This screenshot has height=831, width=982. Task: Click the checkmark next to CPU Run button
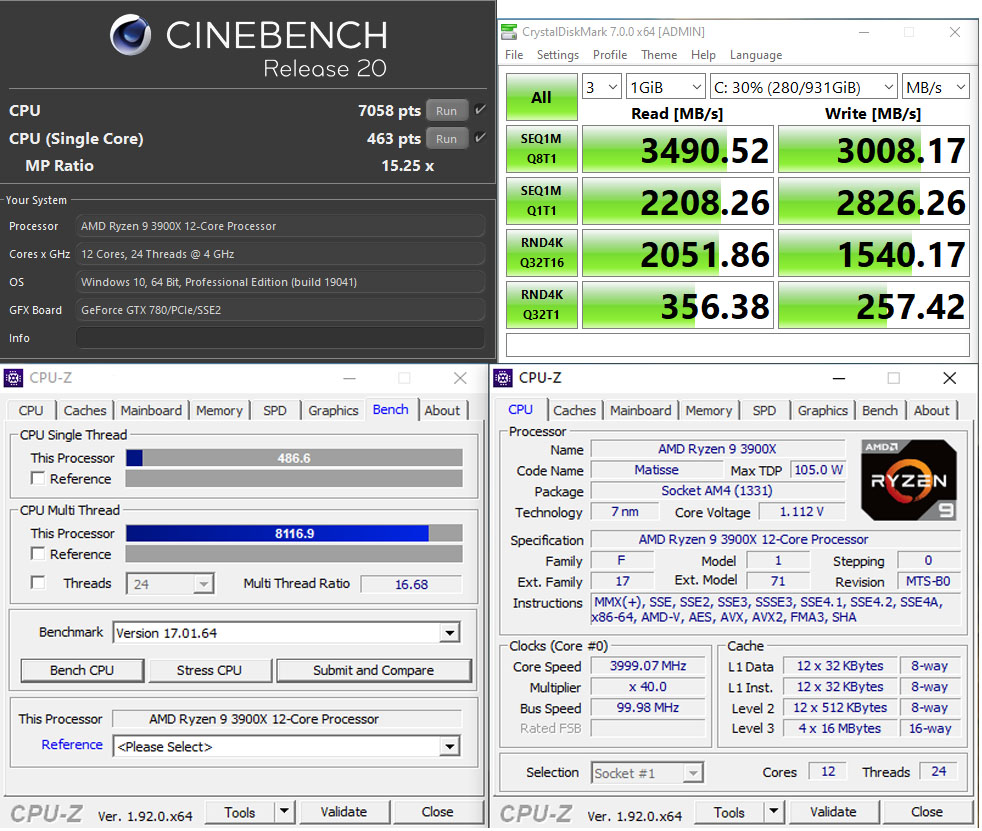coord(481,110)
